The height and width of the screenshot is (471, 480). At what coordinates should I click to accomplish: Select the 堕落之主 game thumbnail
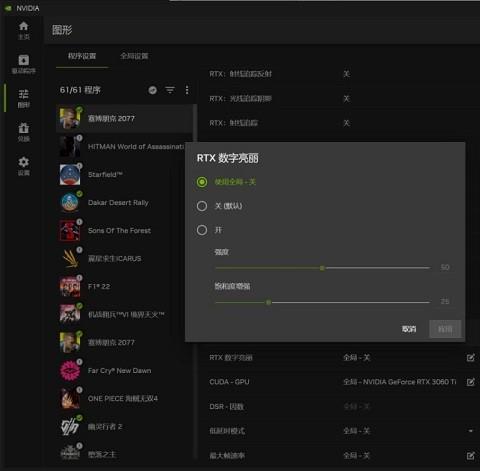(x=70, y=453)
